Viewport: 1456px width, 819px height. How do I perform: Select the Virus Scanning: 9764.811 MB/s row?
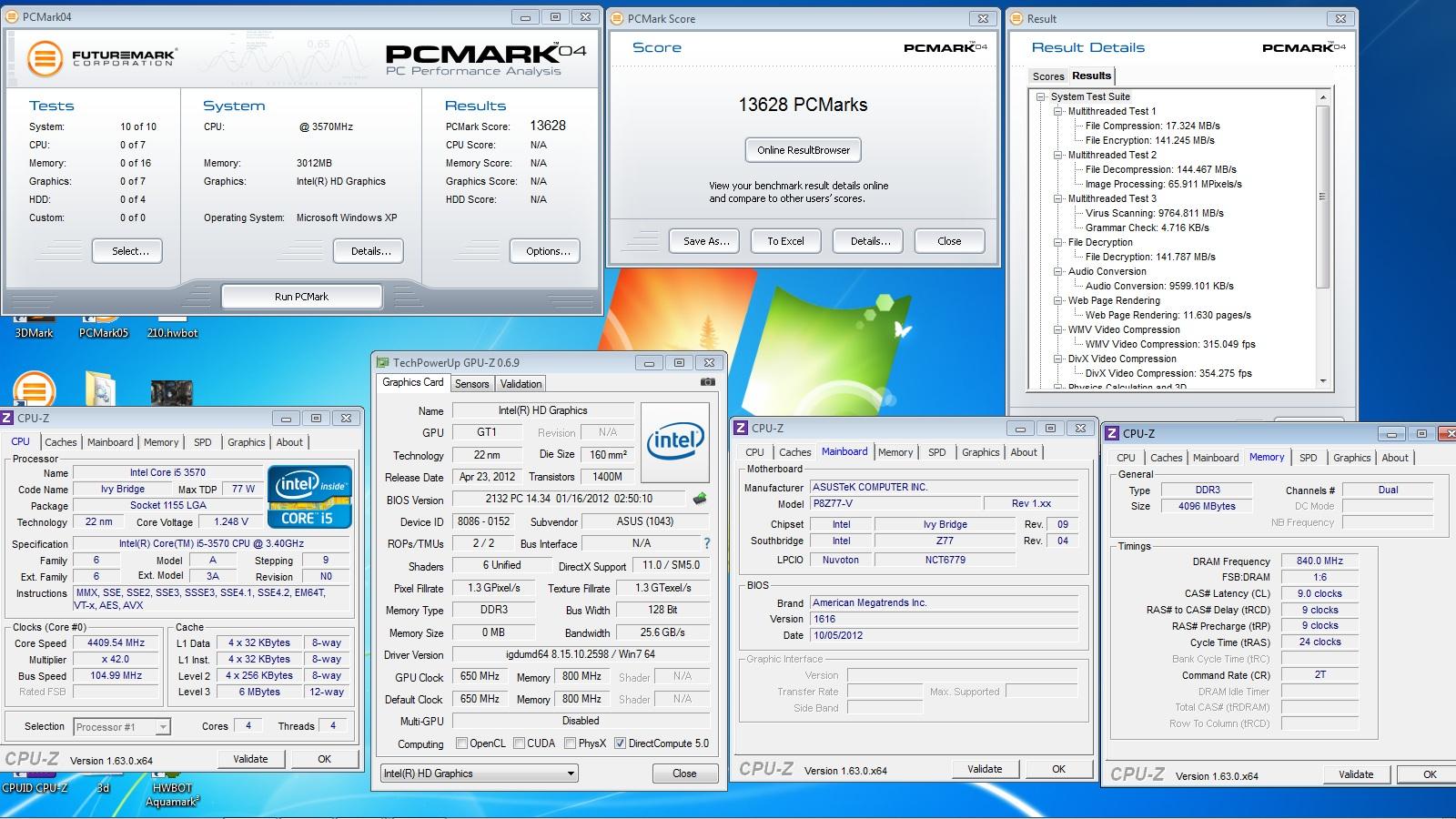[1154, 213]
